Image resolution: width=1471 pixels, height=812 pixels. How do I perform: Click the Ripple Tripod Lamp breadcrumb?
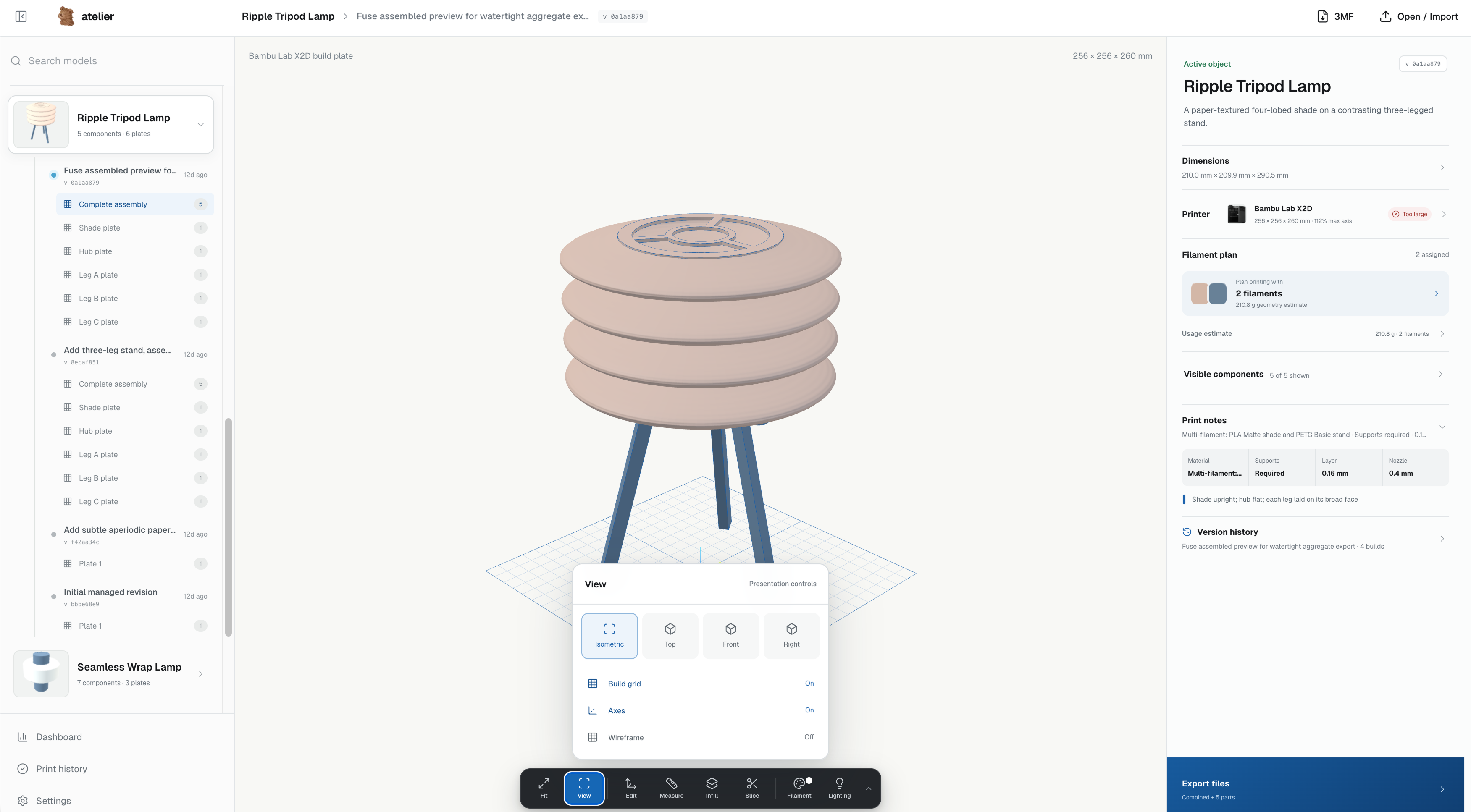click(288, 16)
